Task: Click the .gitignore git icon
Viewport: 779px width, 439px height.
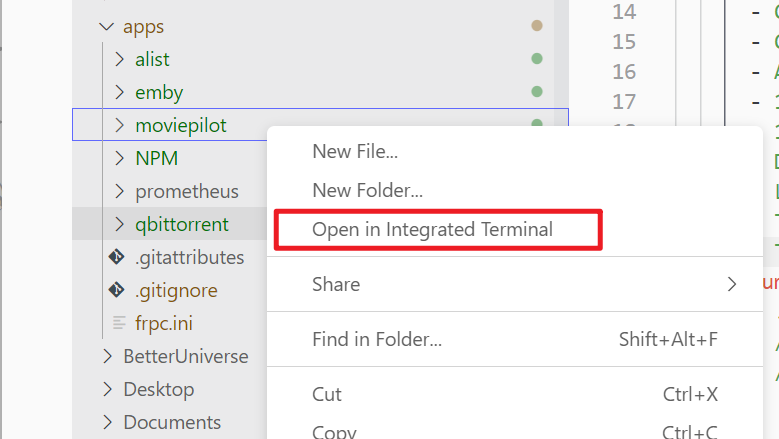Action: pos(117,291)
